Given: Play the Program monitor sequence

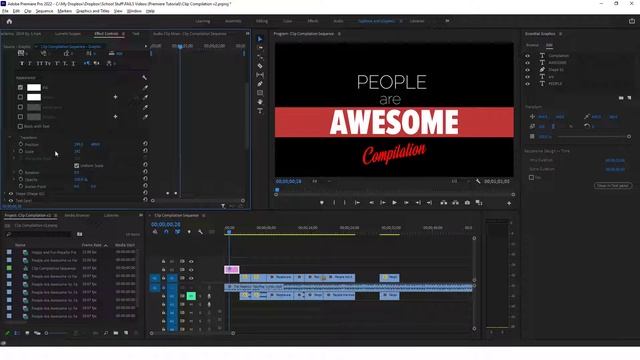Looking at the screenshot, I should point(394,202).
